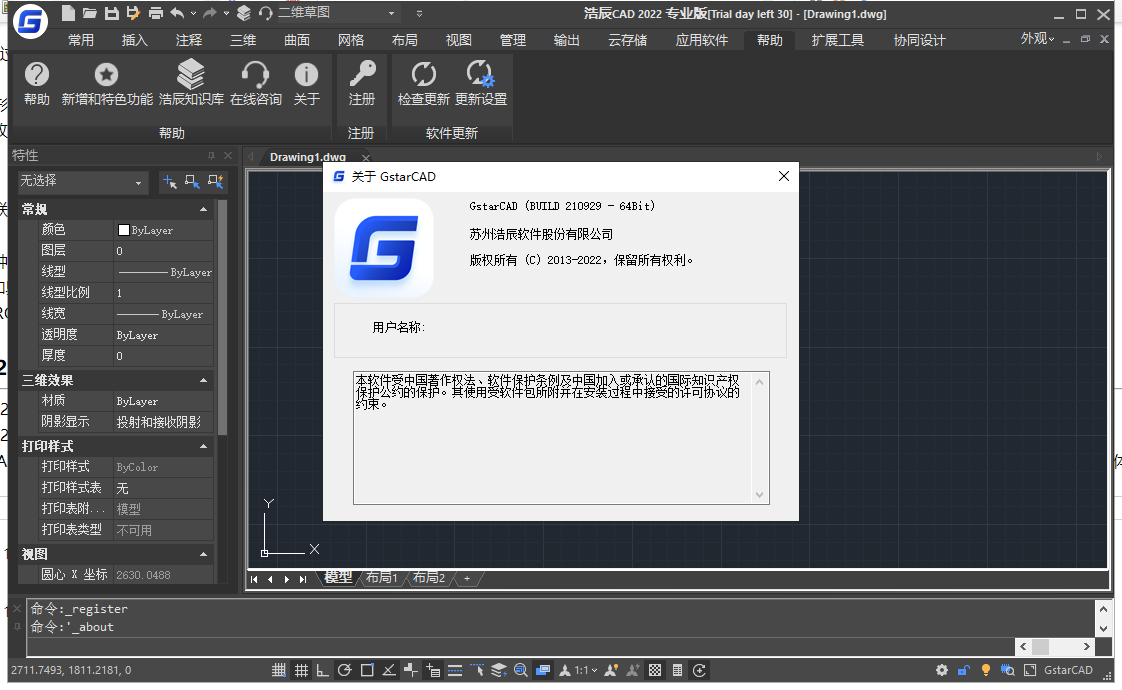The image size is (1122, 690).
Task: Click the GstarCAD label in status bar
Action: 1068,670
